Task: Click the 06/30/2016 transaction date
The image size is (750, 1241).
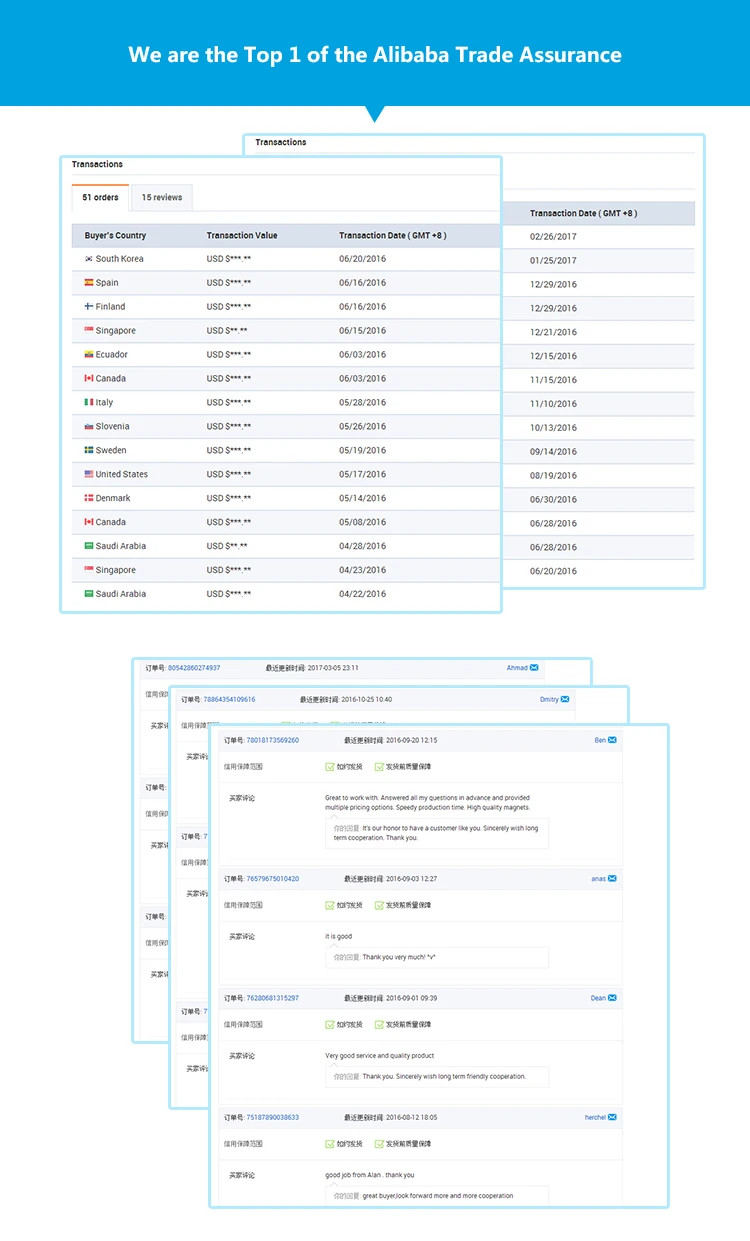Action: tap(553, 500)
